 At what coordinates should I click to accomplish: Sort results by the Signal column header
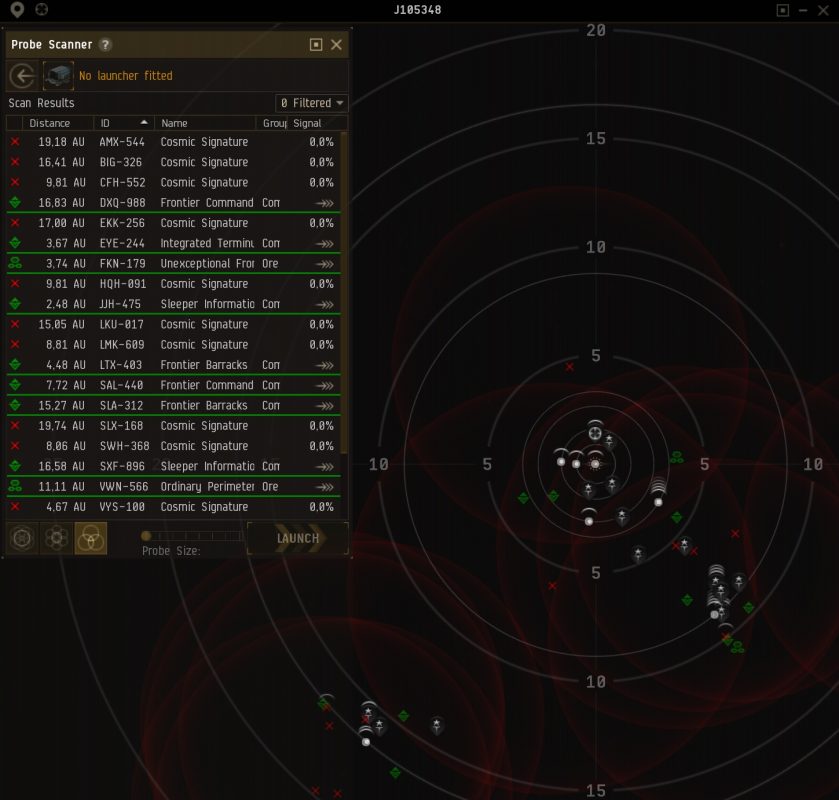(308, 123)
